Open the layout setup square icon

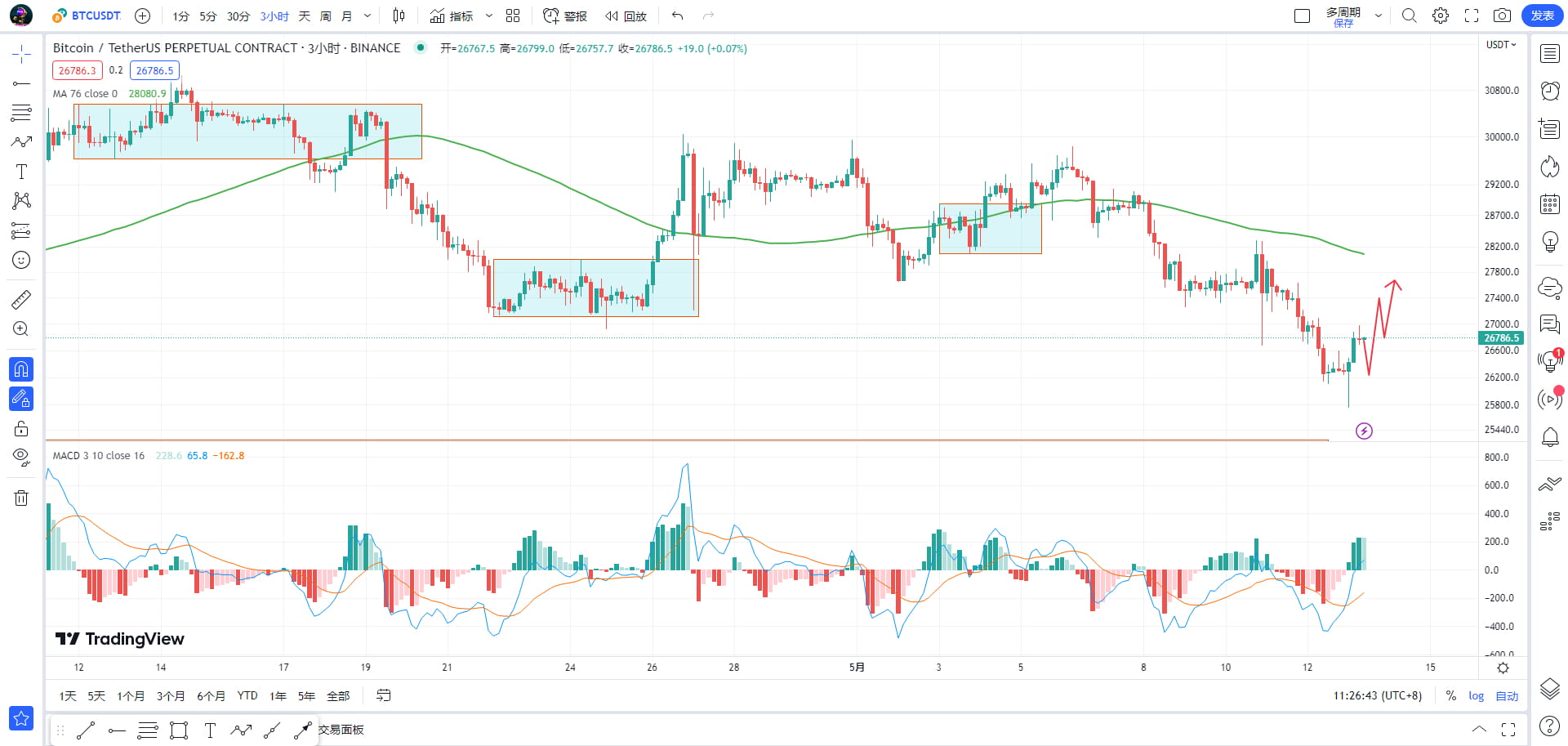coord(1302,16)
